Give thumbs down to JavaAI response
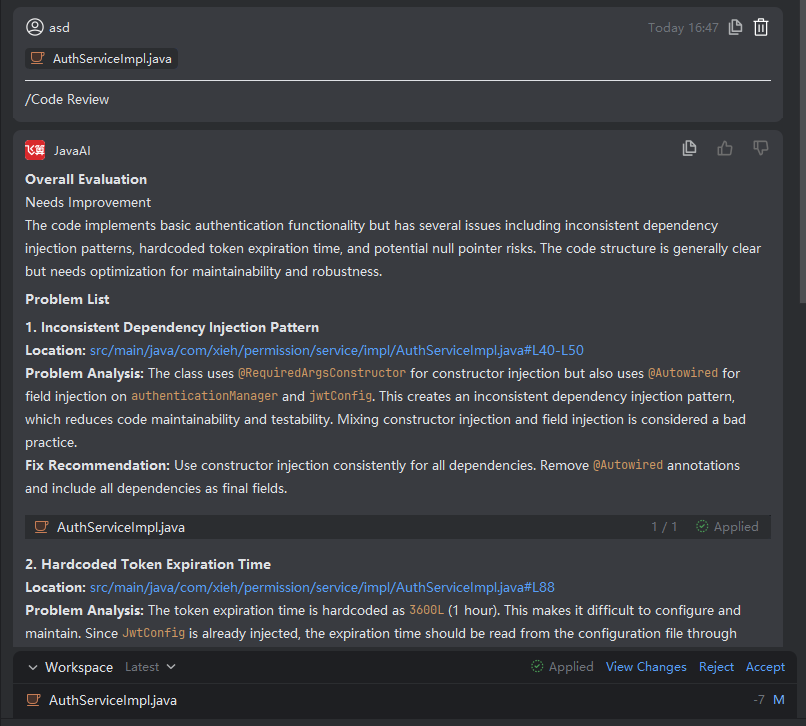The width and height of the screenshot is (806, 726). tap(761, 149)
